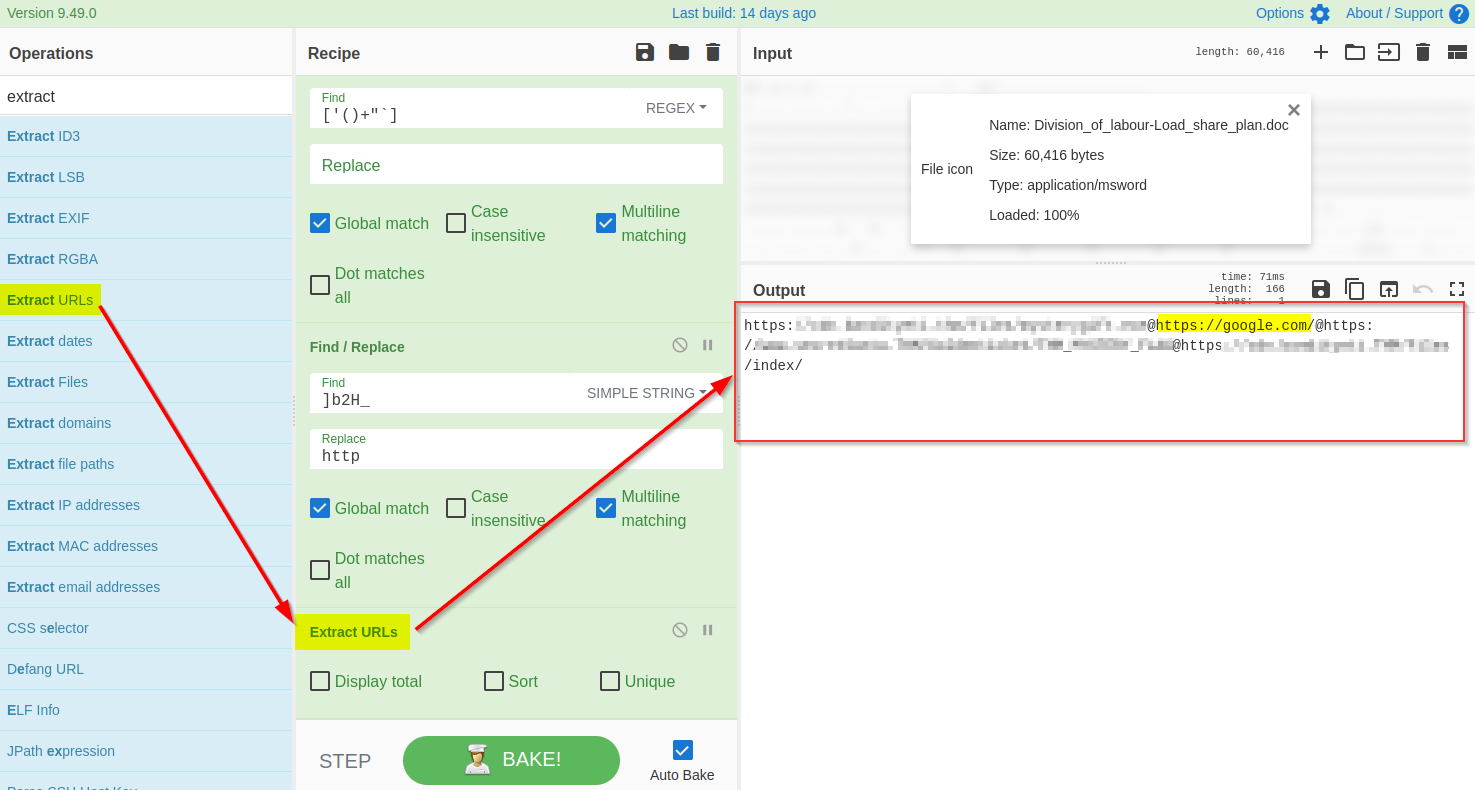
Task: Disable the Extract URLs operation
Action: coord(680,630)
